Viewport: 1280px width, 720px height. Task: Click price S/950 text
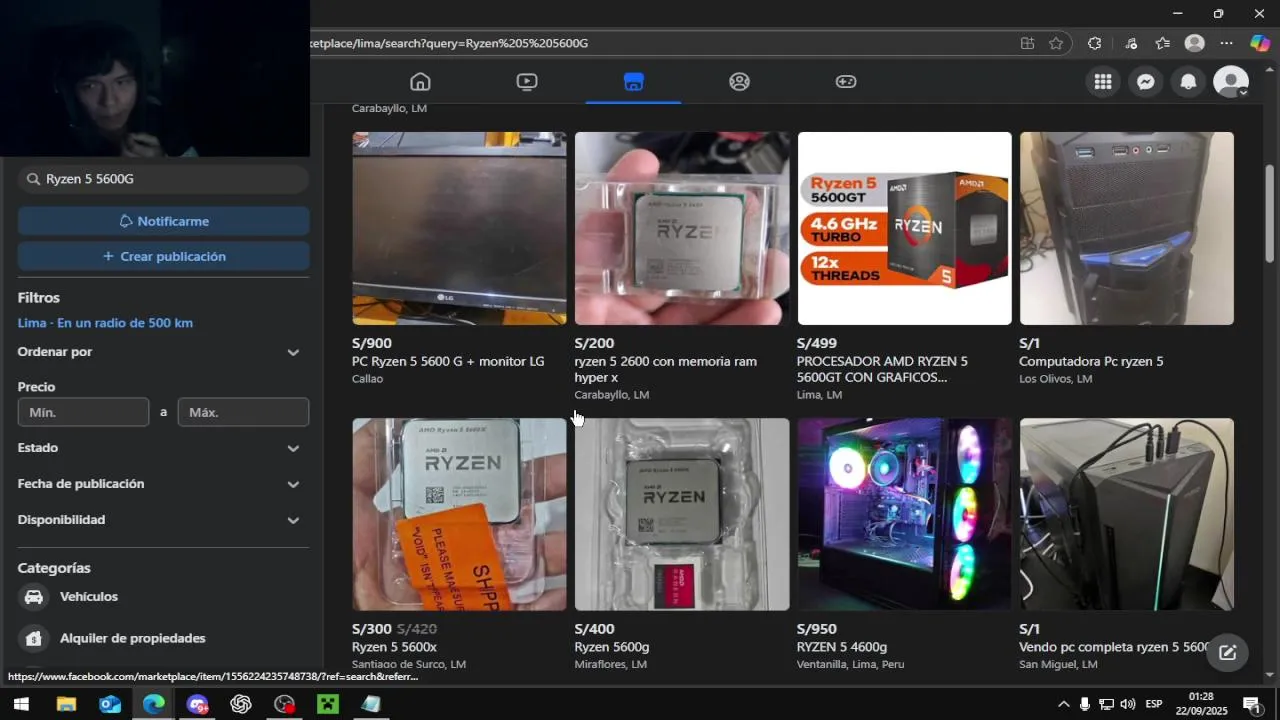(x=817, y=629)
